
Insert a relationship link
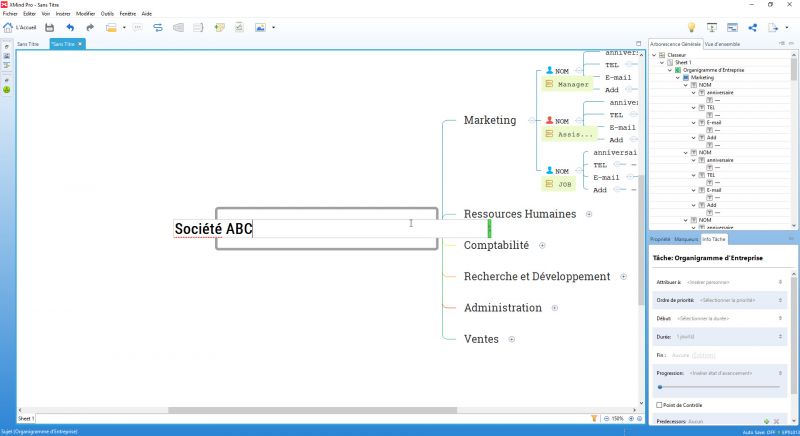pos(158,28)
